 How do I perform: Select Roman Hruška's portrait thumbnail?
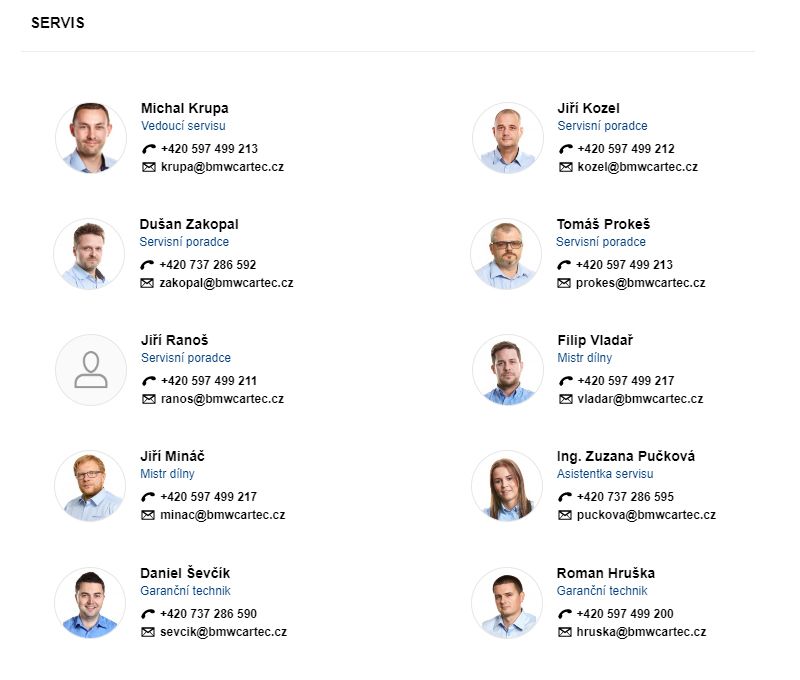pyautogui.click(x=507, y=603)
